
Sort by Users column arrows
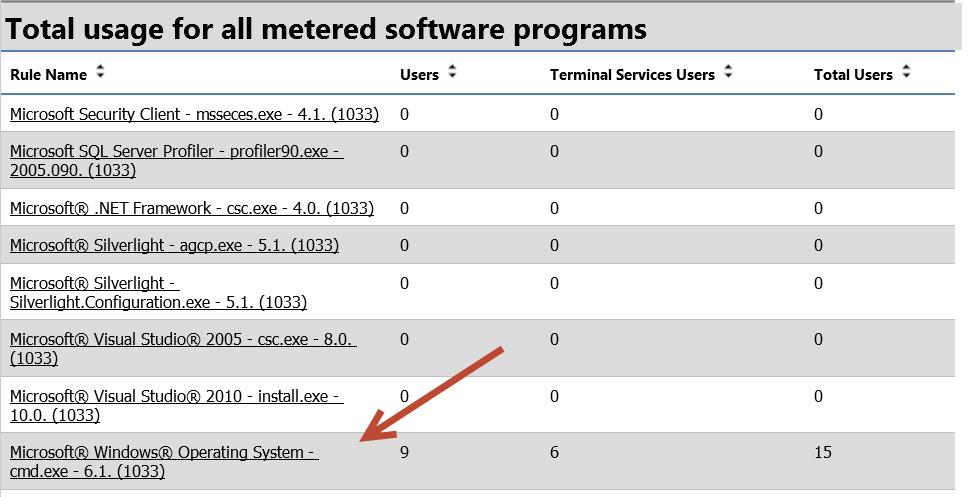coord(452,73)
